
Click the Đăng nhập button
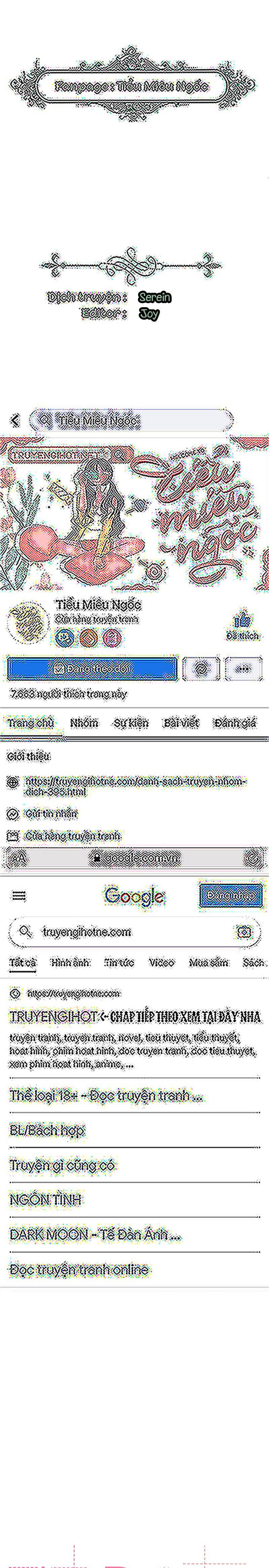tap(230, 895)
